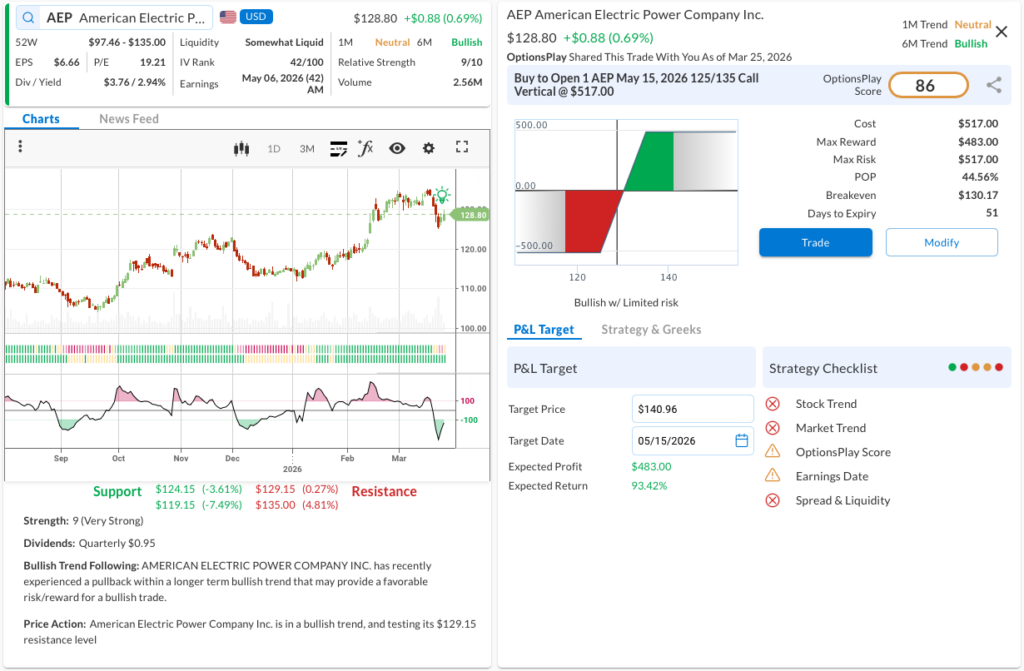Open the drawing tools icon

(x=338, y=148)
